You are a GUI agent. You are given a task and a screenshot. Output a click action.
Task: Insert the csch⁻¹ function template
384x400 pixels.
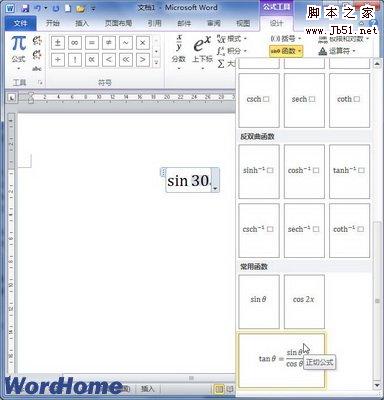click(259, 230)
